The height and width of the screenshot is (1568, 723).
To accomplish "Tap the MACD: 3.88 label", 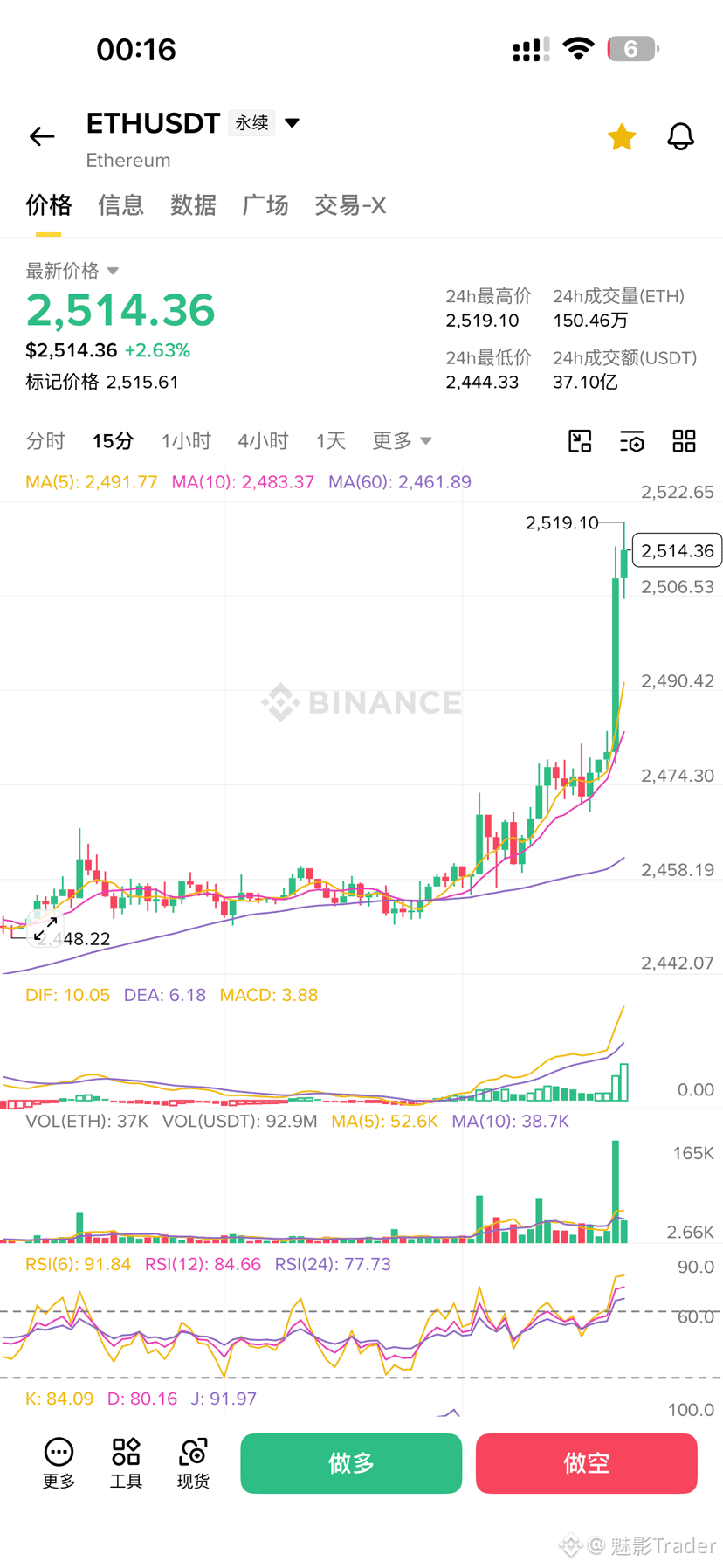I will pyautogui.click(x=269, y=995).
